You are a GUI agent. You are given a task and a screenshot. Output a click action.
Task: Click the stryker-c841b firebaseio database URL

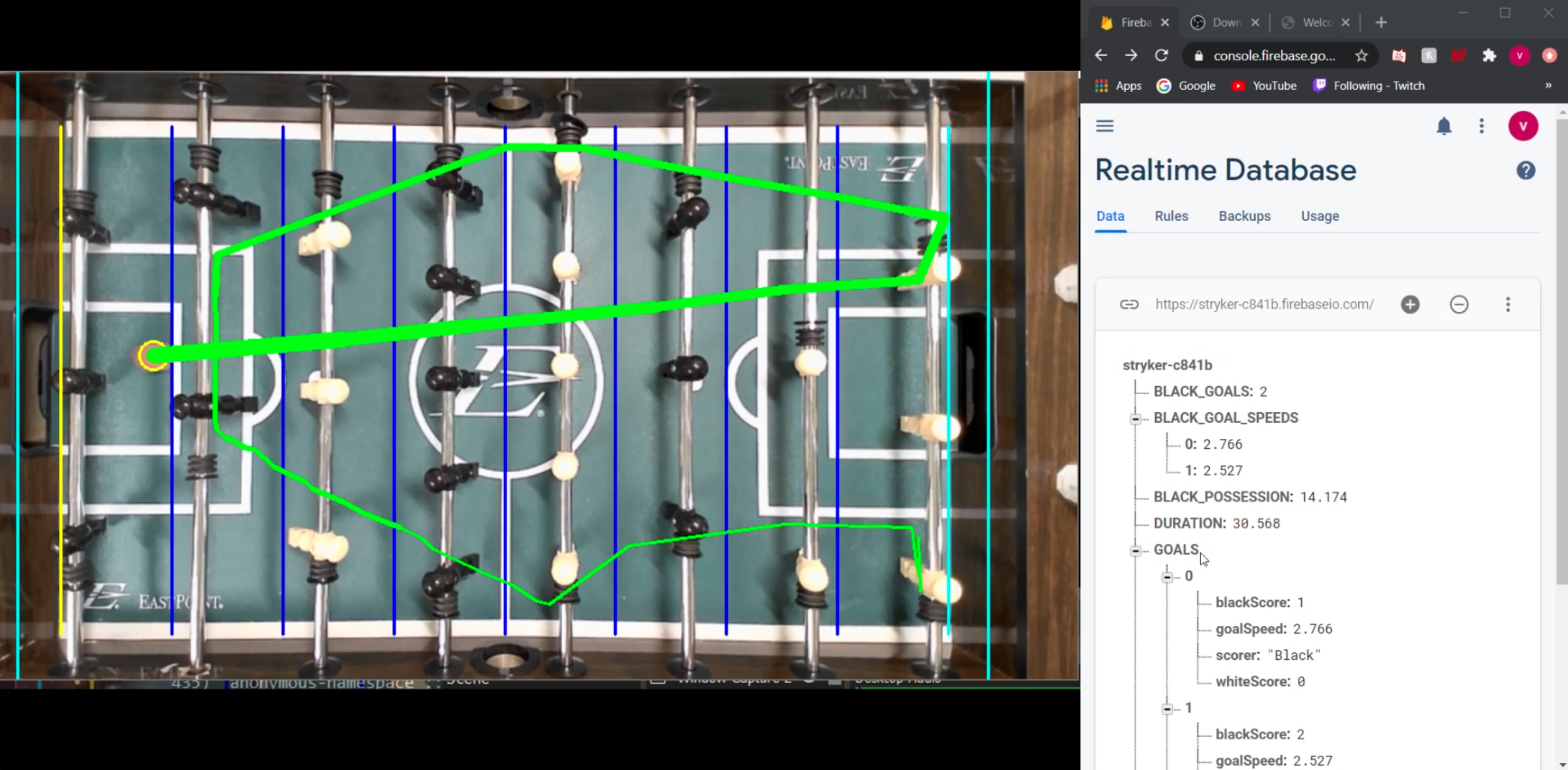pyautogui.click(x=1264, y=304)
